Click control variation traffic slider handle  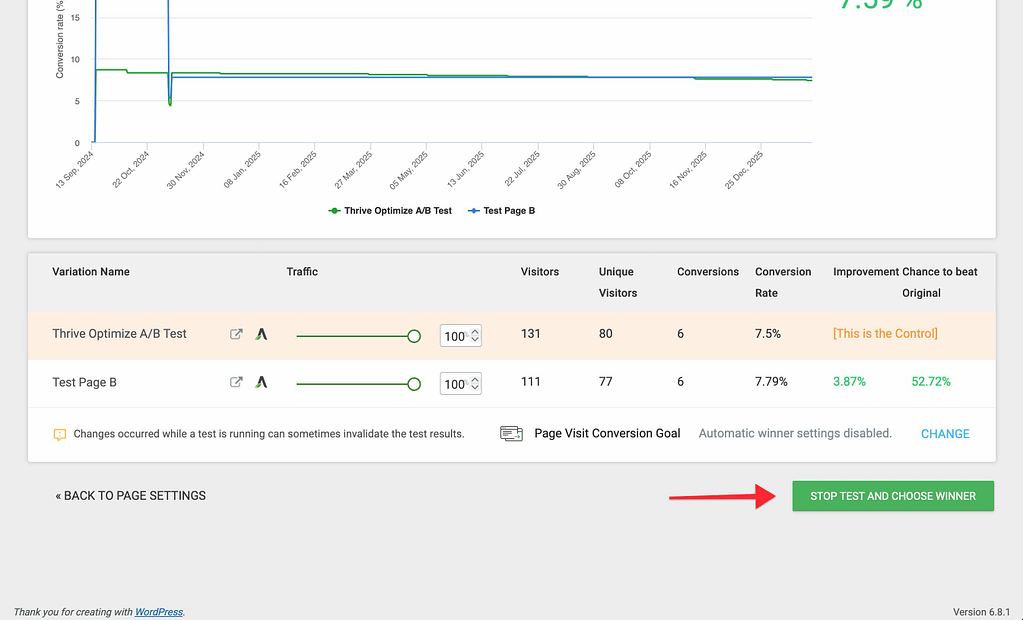click(x=414, y=336)
